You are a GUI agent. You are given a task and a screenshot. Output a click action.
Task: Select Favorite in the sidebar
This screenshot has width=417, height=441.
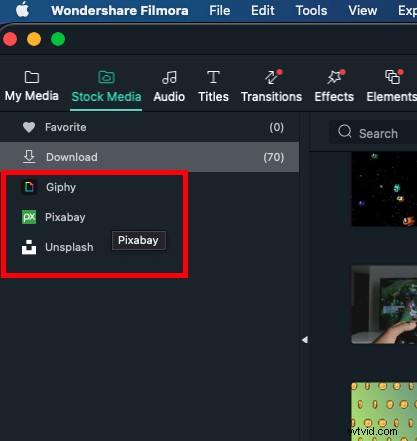coord(149,127)
